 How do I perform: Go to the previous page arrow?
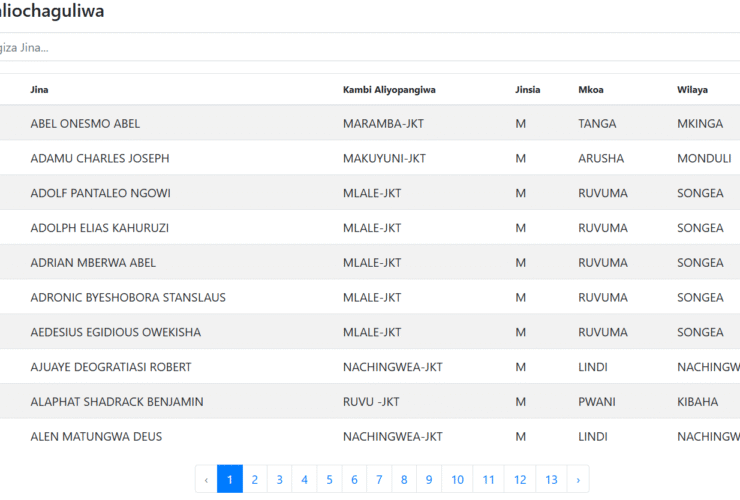[206, 480]
